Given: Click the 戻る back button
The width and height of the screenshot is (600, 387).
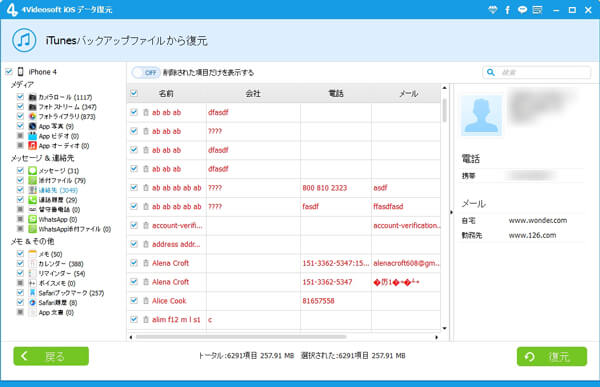Looking at the screenshot, I should coord(51,356).
